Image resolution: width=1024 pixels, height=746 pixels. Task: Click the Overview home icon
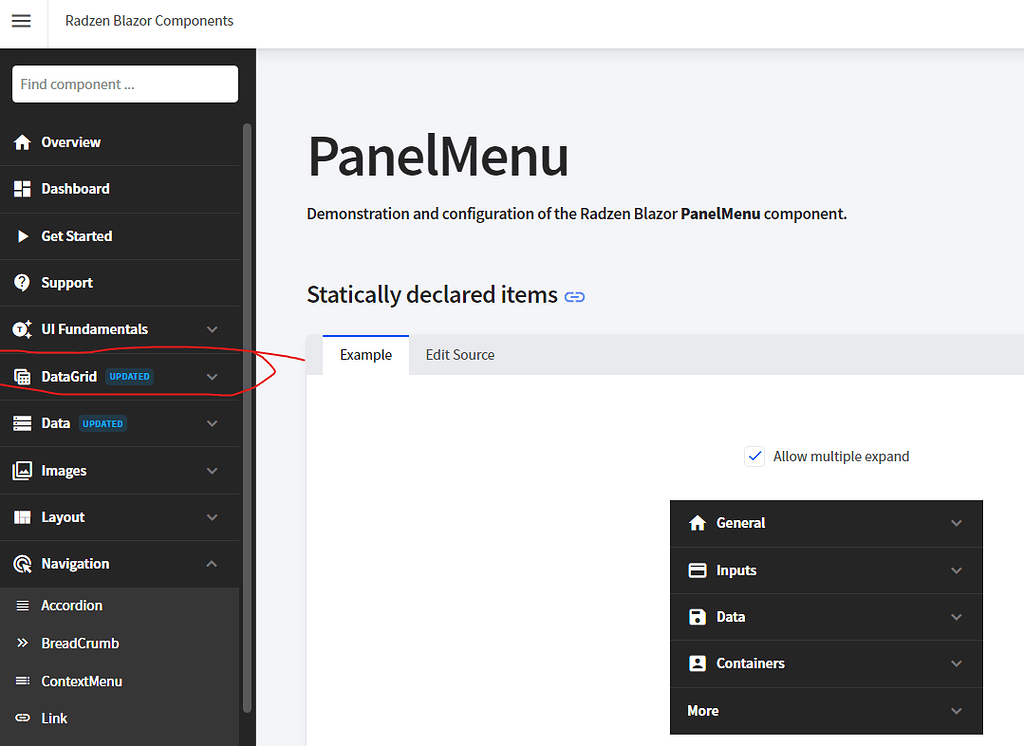(22, 142)
